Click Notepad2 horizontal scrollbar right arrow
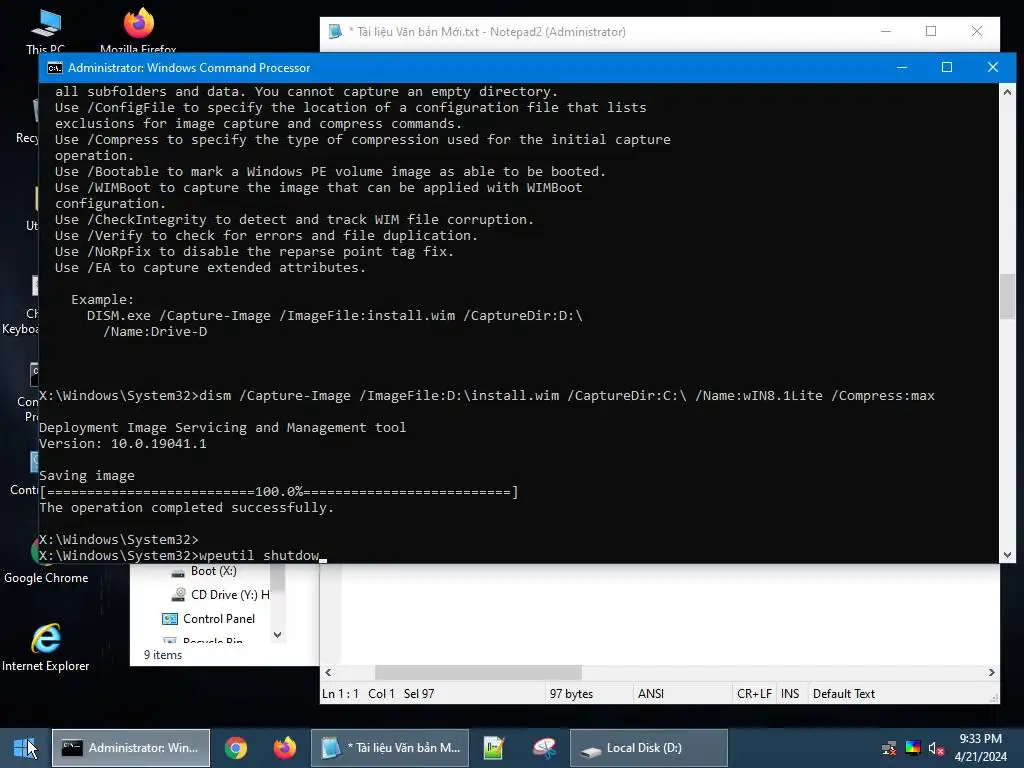Viewport: 1024px width, 768px height. coord(991,673)
